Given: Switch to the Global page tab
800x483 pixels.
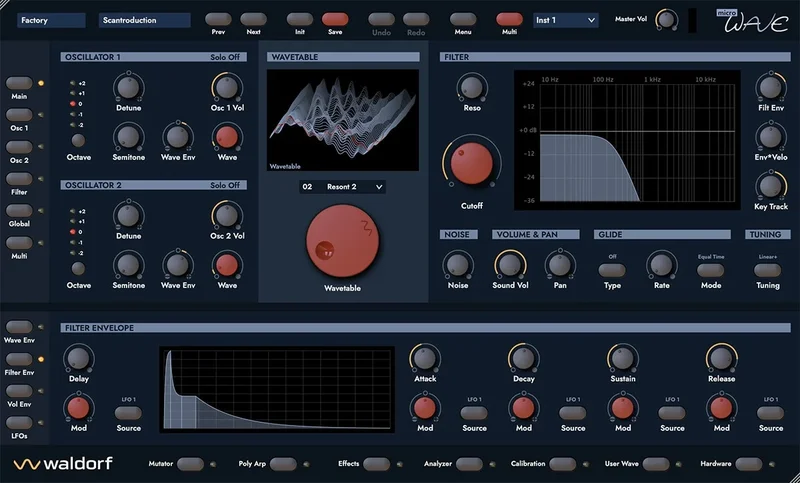Looking at the screenshot, I should (19, 211).
